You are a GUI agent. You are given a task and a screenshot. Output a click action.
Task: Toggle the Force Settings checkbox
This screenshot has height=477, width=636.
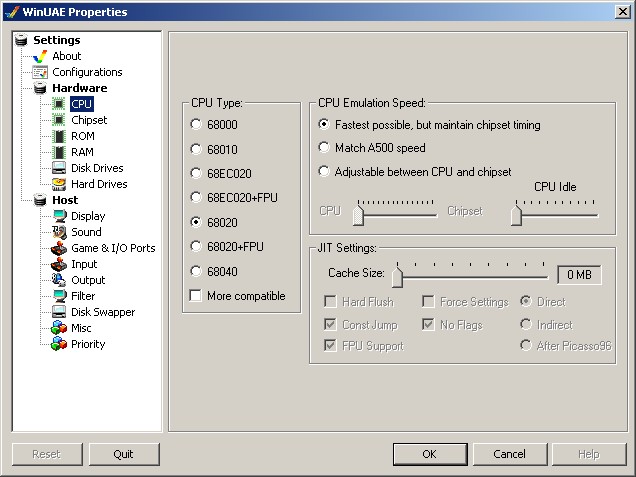tap(428, 302)
